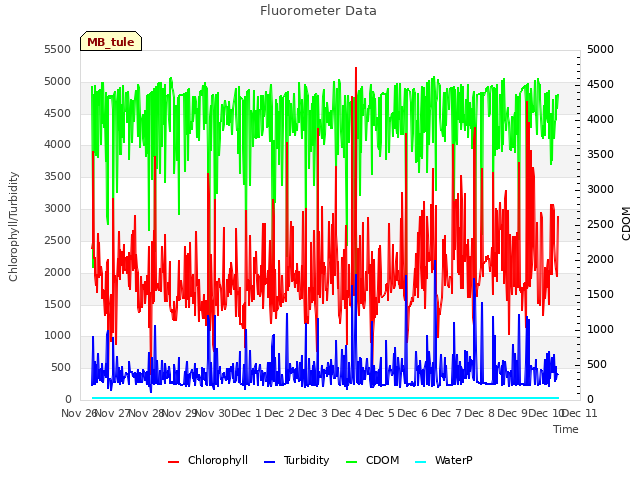Click the 500 left axis value

coord(61,368)
